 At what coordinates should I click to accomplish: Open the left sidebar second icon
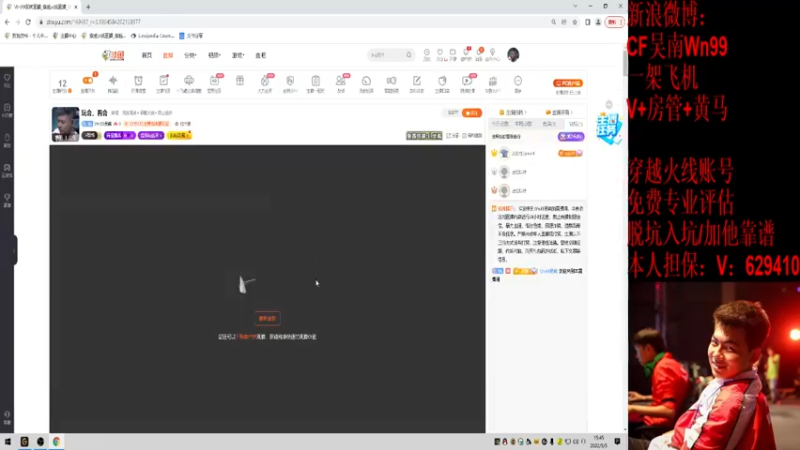coord(7,110)
